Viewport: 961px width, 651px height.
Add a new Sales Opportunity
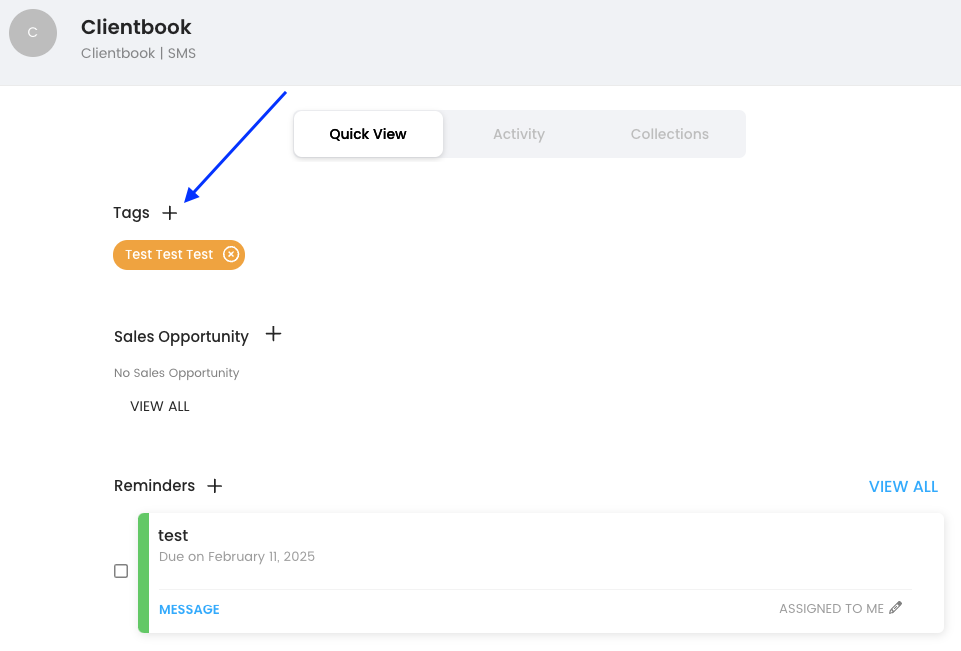273,334
